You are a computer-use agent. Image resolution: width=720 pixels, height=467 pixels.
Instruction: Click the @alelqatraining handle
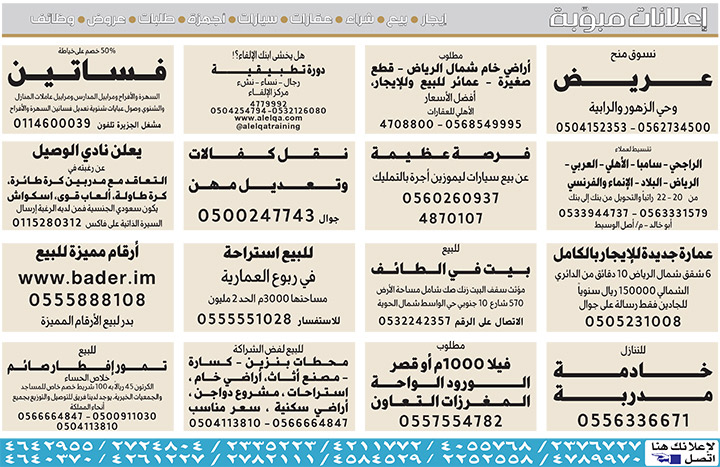[x=269, y=126]
